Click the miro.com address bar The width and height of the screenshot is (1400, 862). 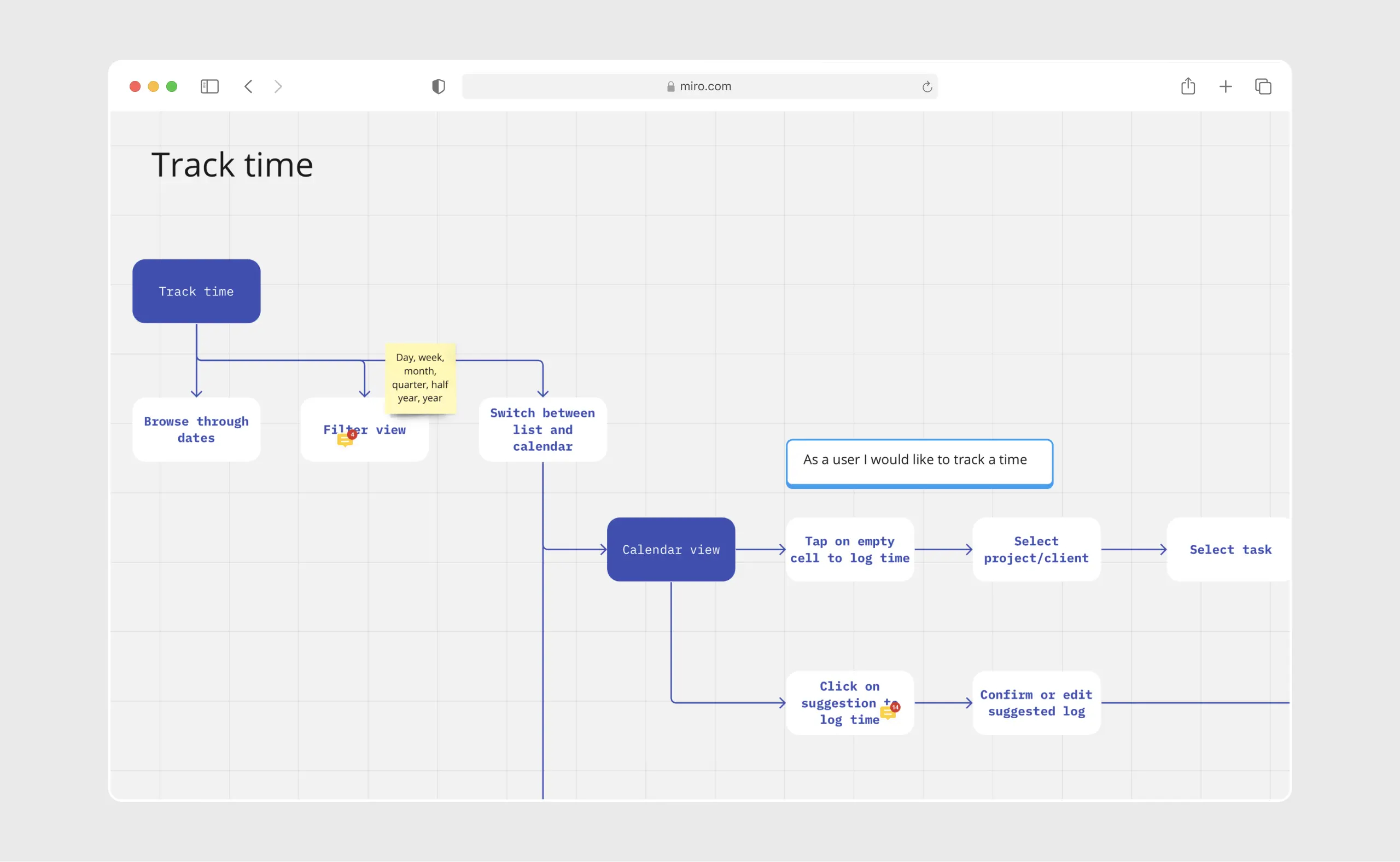point(699,86)
